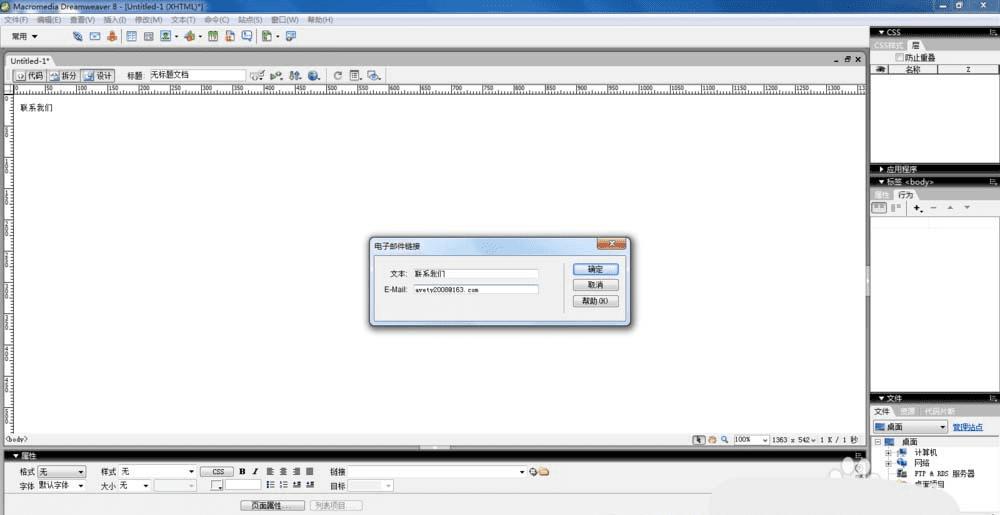Click the Tag Chooser icon

pyautogui.click(x=291, y=37)
